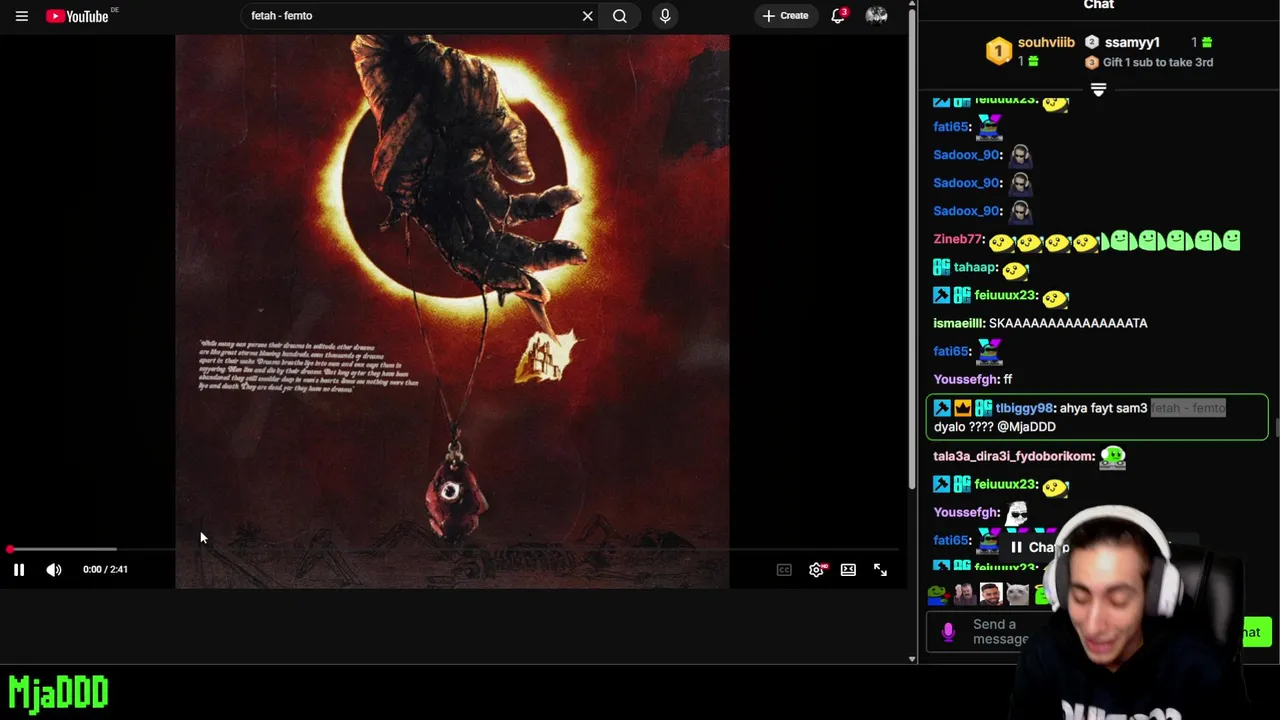This screenshot has width=1280, height=720.
Task: Insert the cat quick emote
Action: tap(1017, 595)
